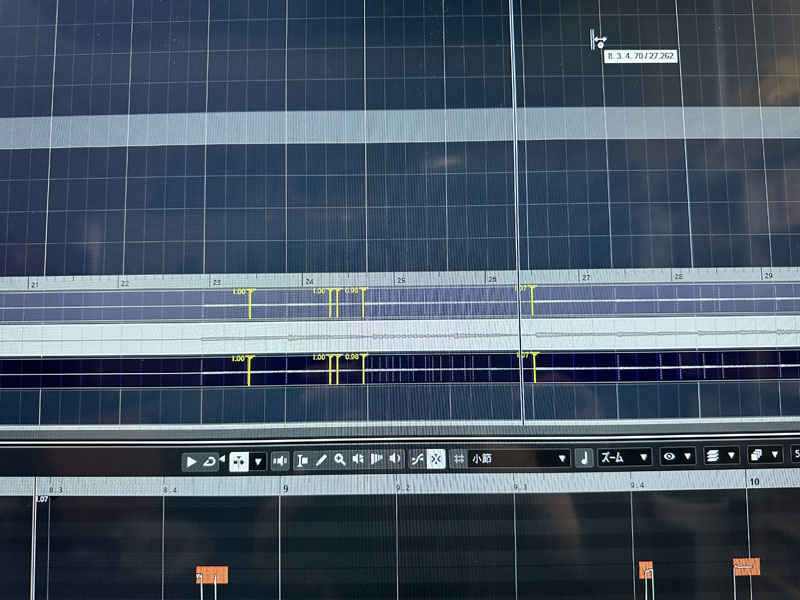Start audition with the play button
This screenshot has width=800, height=600.
click(191, 462)
